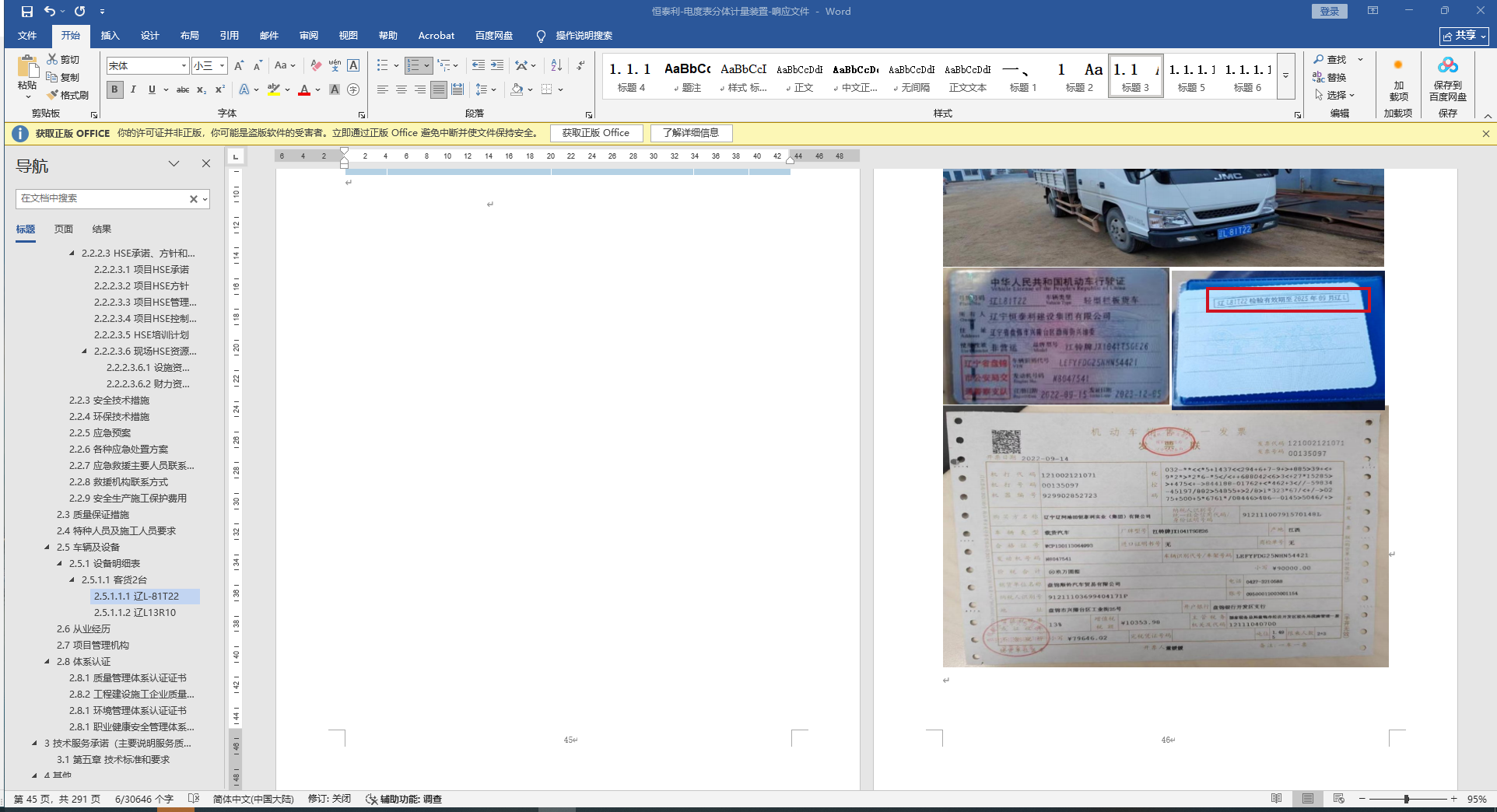Align the paragraph text to the right
This screenshot has width=1497, height=812.
coord(420,90)
